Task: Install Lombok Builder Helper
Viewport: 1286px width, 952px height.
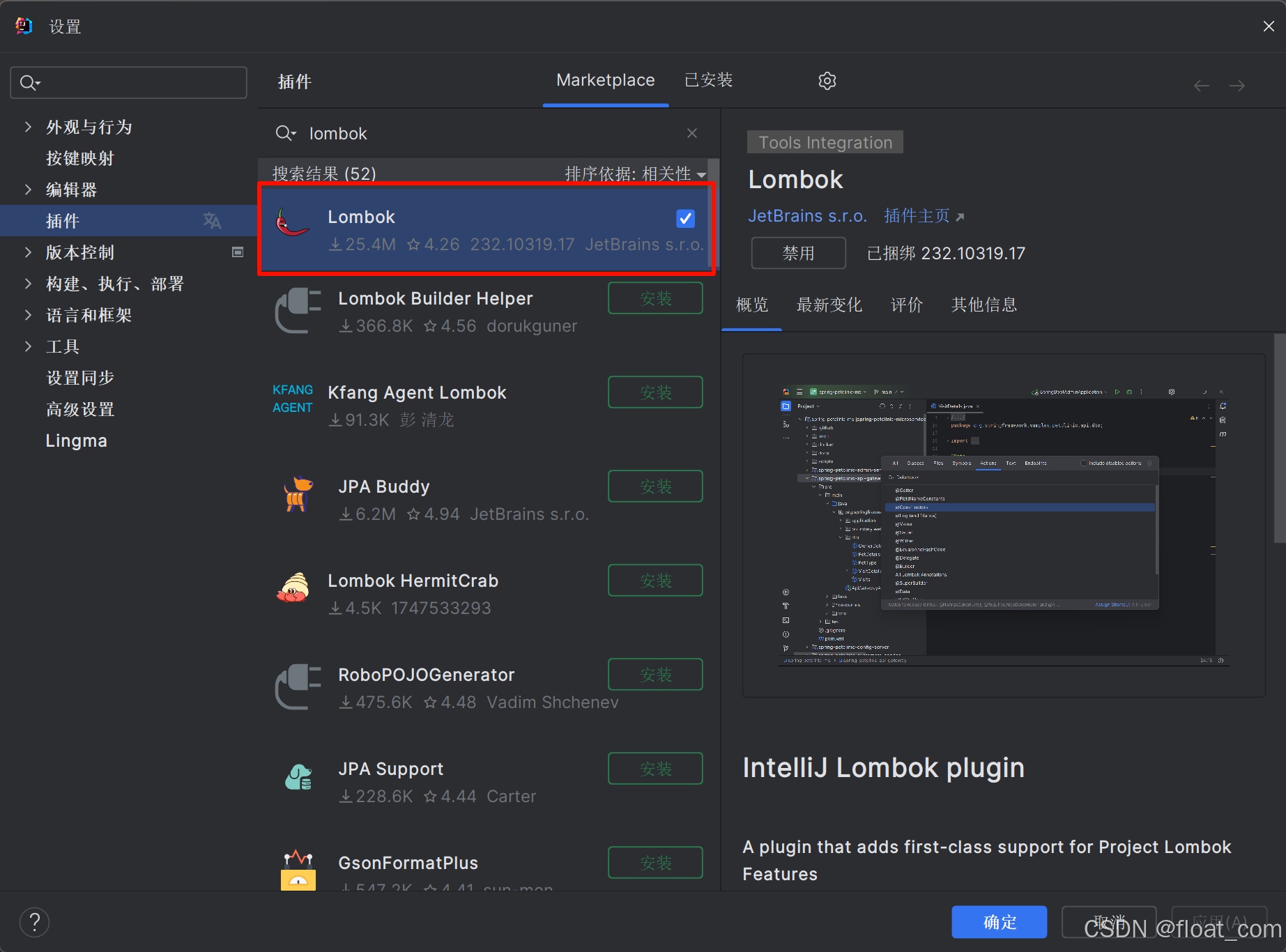Action: click(x=655, y=298)
